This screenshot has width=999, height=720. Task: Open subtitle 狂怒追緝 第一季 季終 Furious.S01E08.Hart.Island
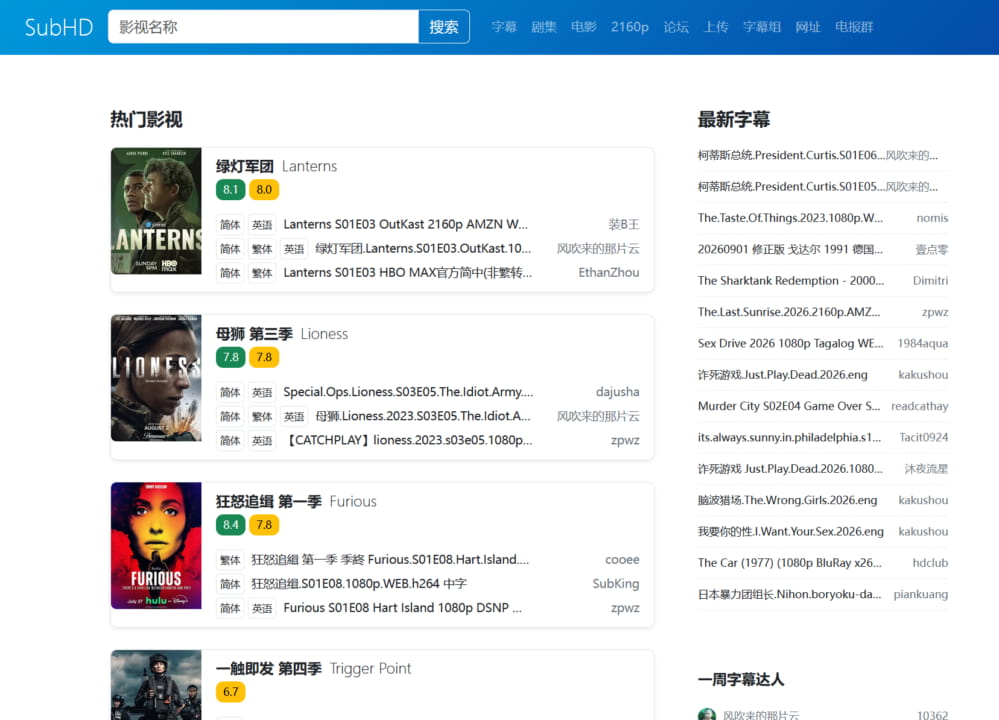point(390,559)
